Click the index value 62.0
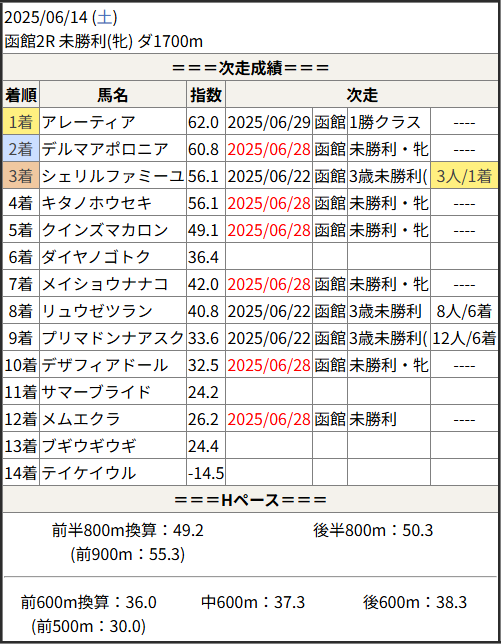Viewport: 501px width, 644px height. (x=203, y=122)
